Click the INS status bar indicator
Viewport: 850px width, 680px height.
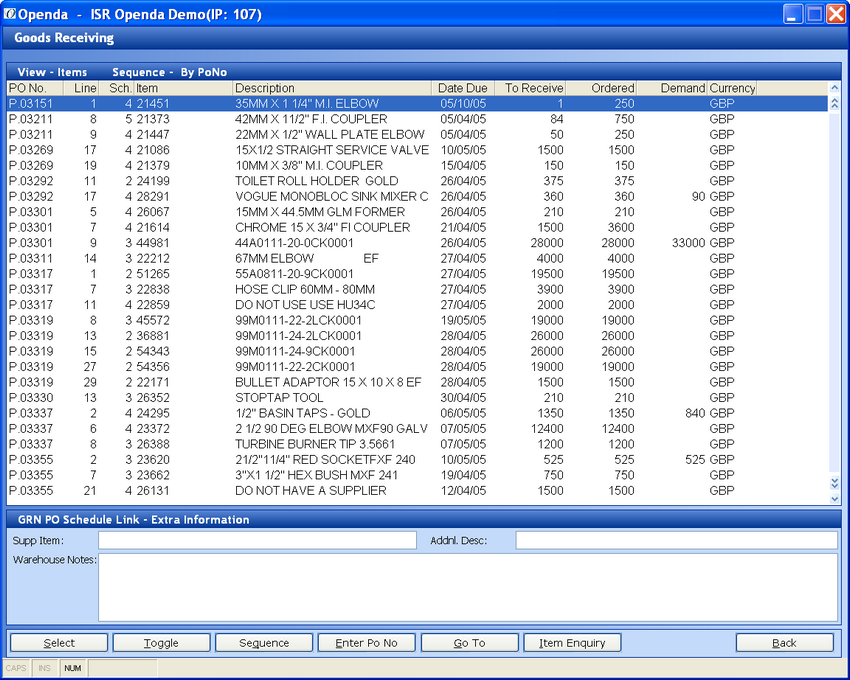(44, 668)
